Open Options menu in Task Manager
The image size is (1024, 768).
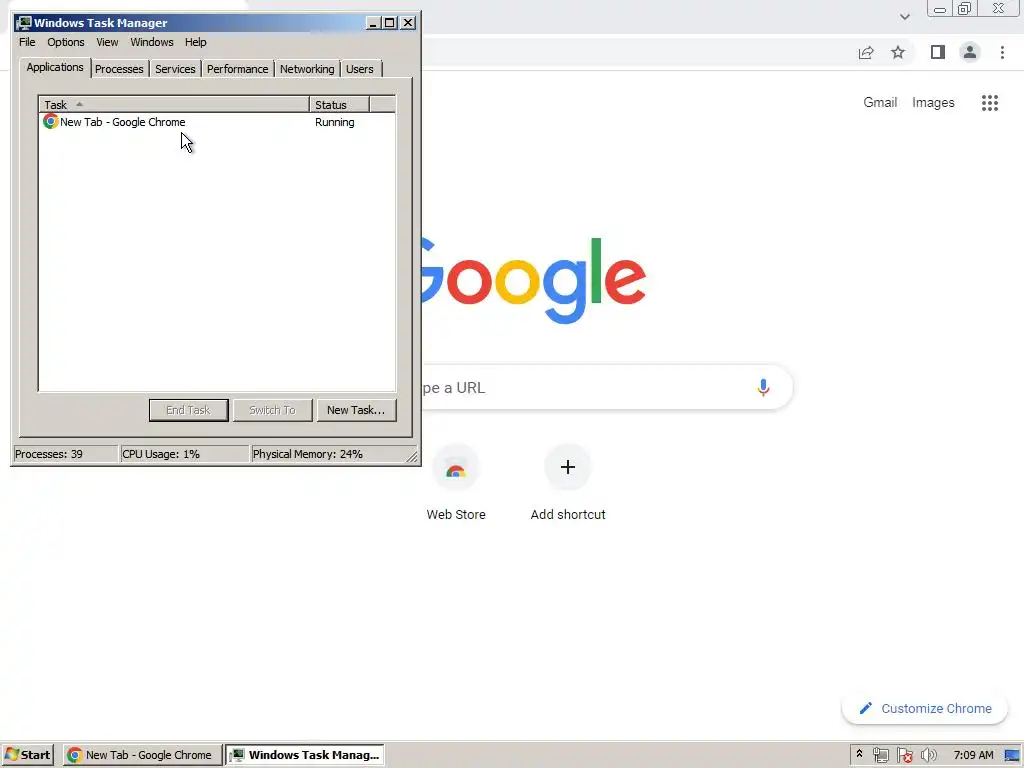65,42
